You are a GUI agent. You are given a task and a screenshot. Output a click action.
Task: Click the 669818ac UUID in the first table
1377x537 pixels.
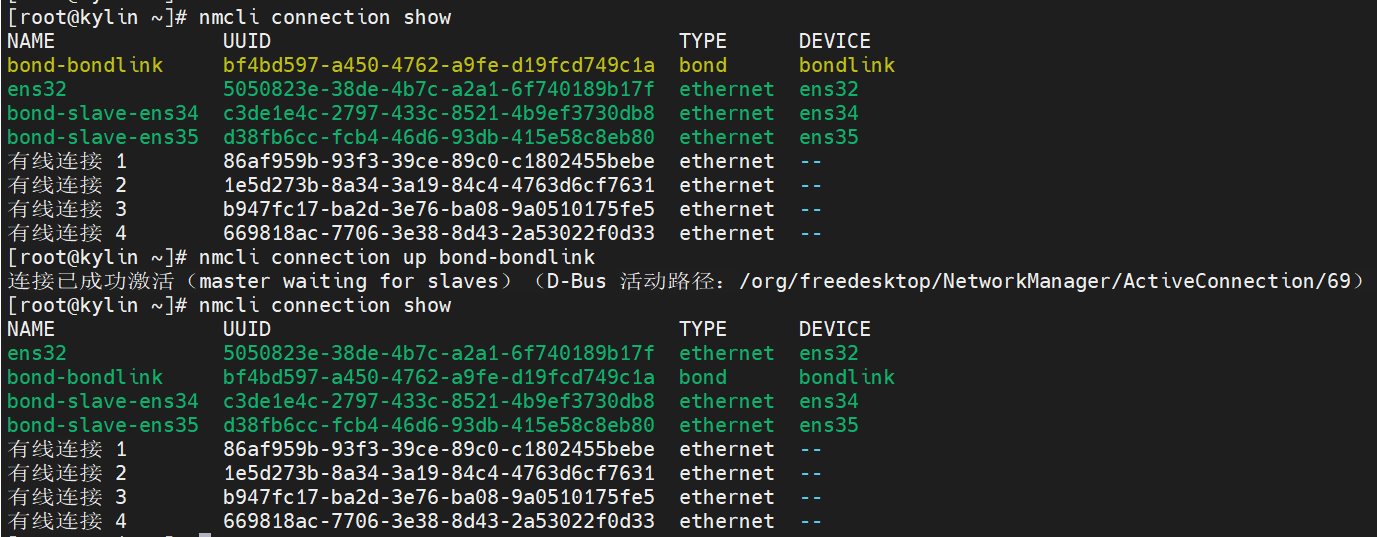(438, 233)
